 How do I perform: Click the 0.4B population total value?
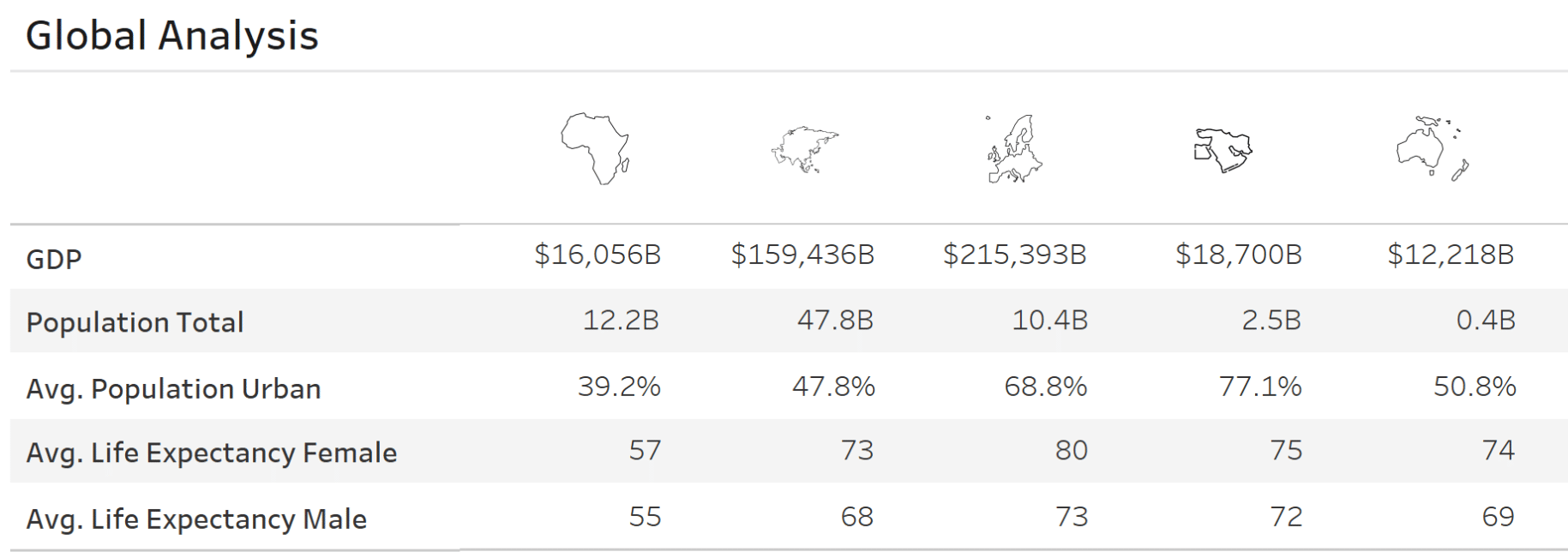coord(1487,320)
